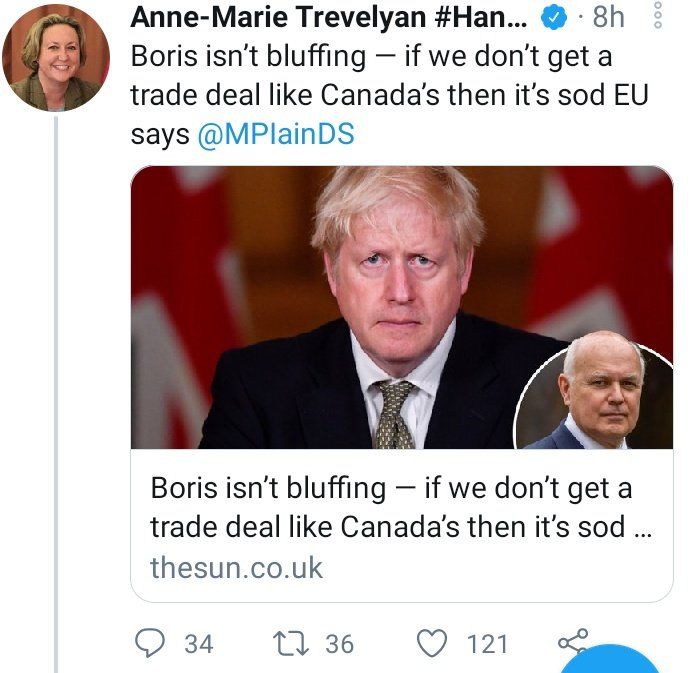Click the 36 retweets count
The image size is (698, 673).
click(x=340, y=644)
